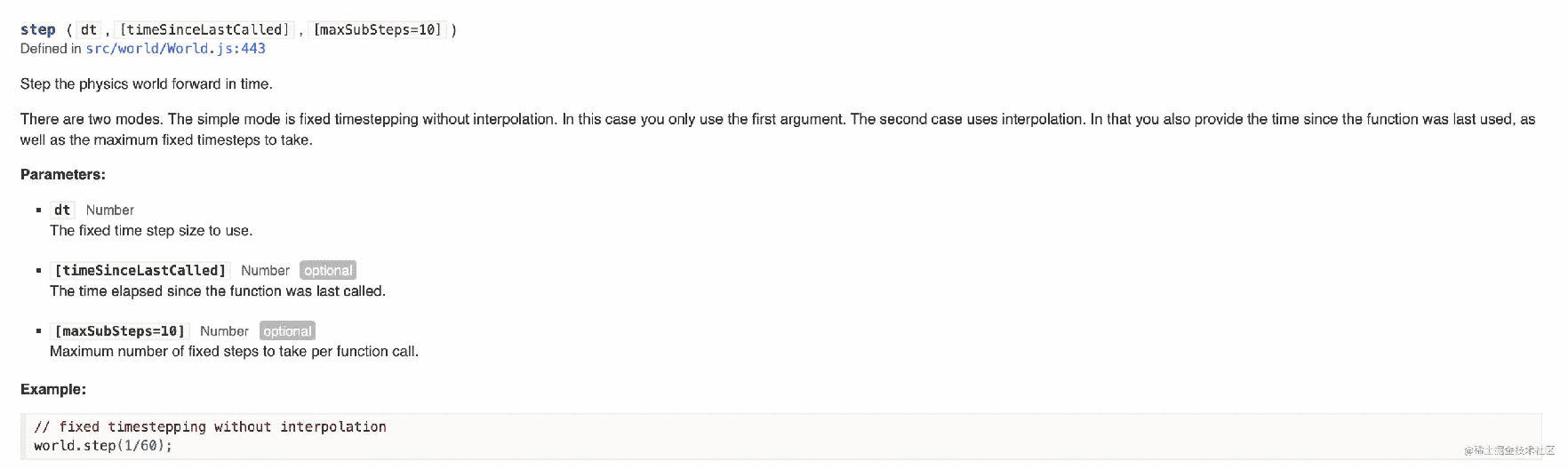Click dt in the method signature
Screen dimensions: 1568x469
point(88,29)
